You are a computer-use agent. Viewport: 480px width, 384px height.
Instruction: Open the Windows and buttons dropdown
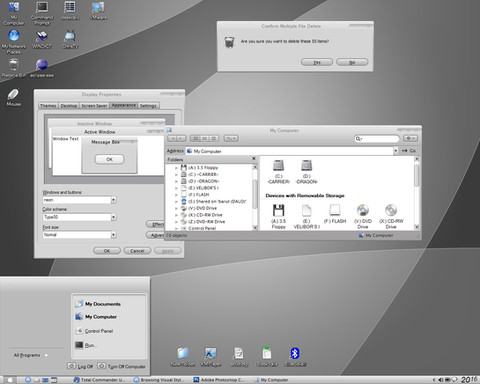(114, 200)
